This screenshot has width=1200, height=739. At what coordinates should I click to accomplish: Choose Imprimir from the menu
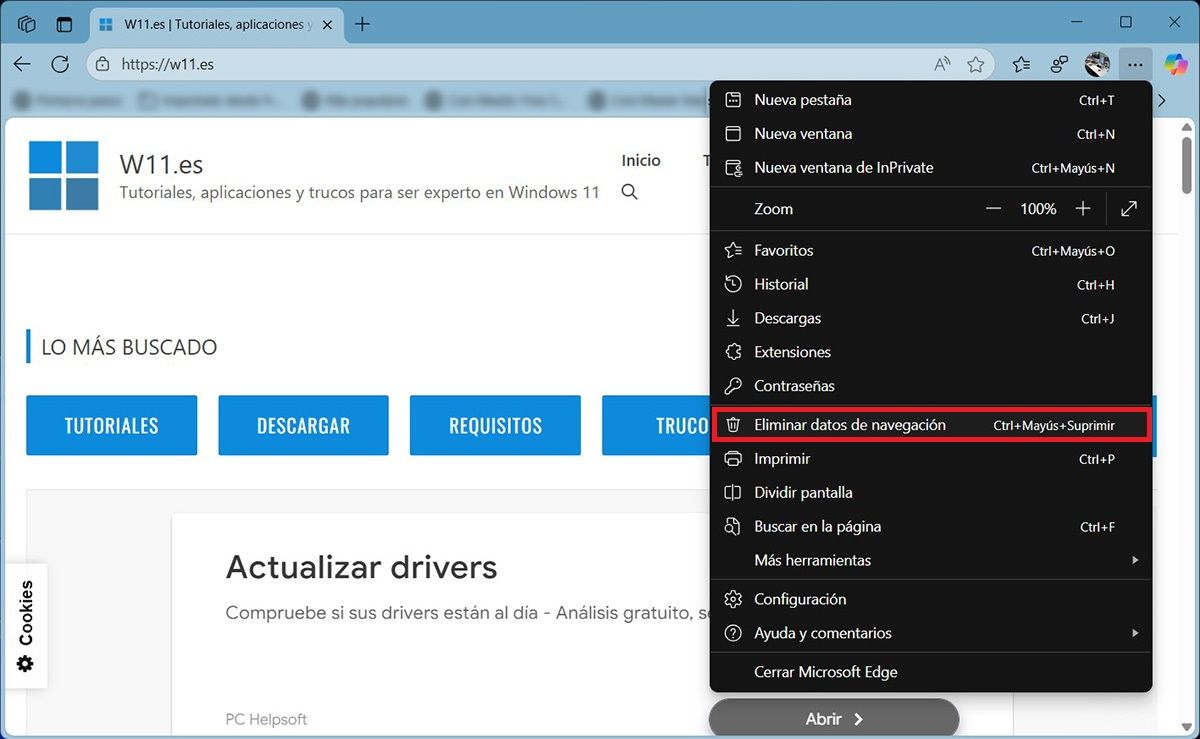point(931,459)
